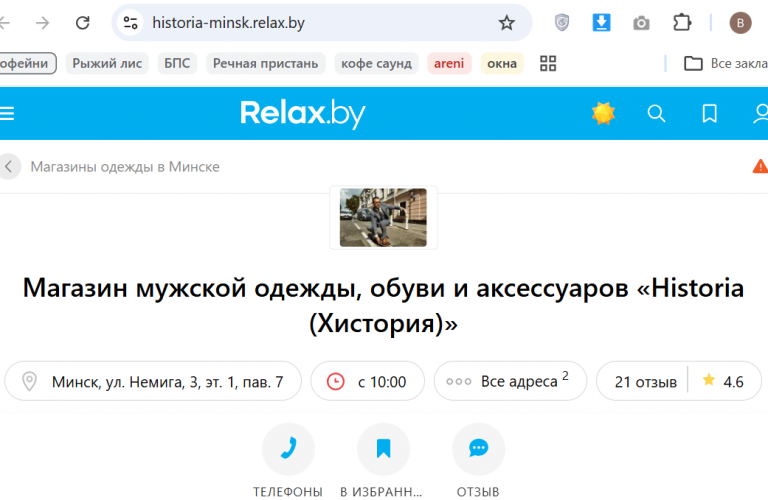Viewport: 768px width, 500px height.
Task: Open the blue download extension icon
Action: click(601, 23)
